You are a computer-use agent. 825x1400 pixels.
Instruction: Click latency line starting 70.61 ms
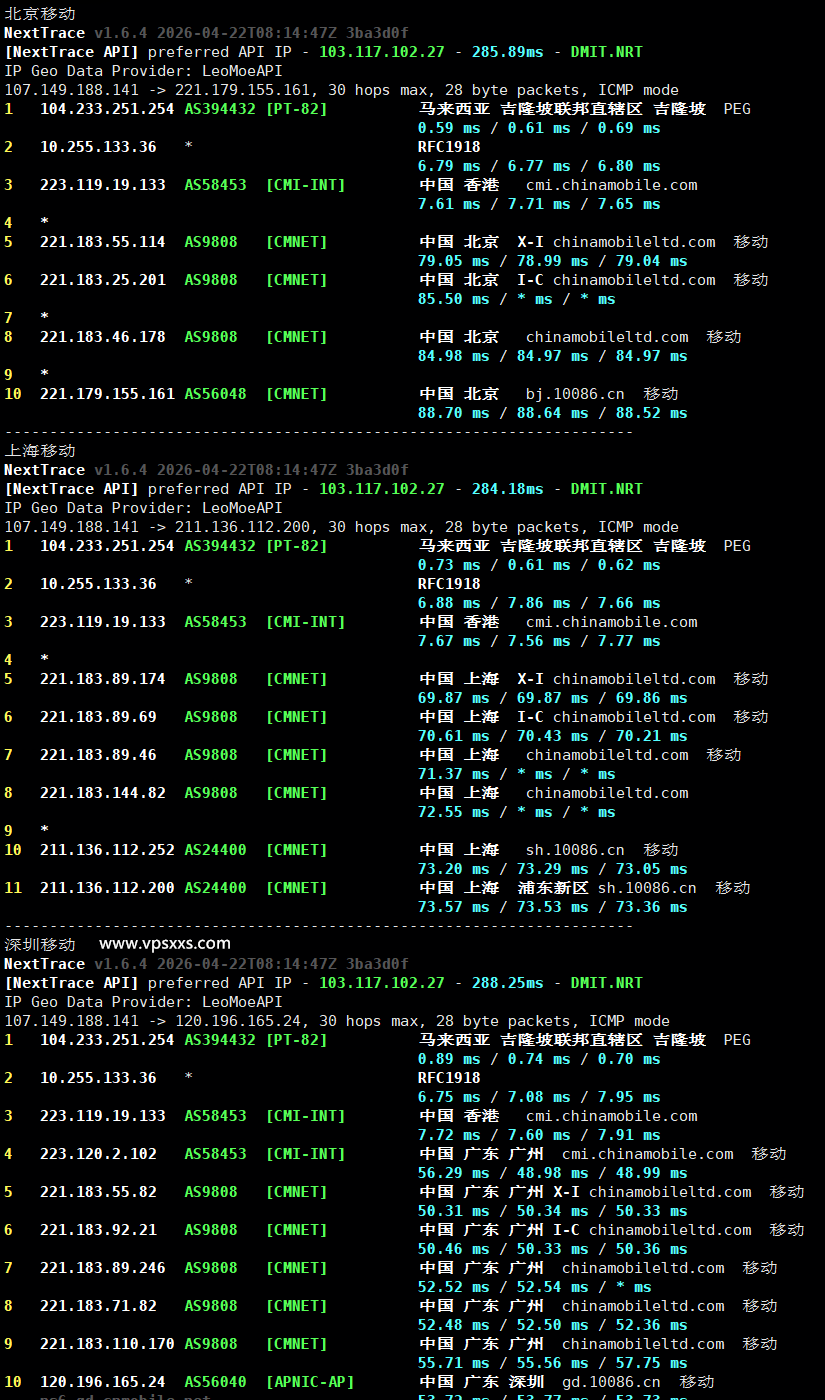coord(553,736)
